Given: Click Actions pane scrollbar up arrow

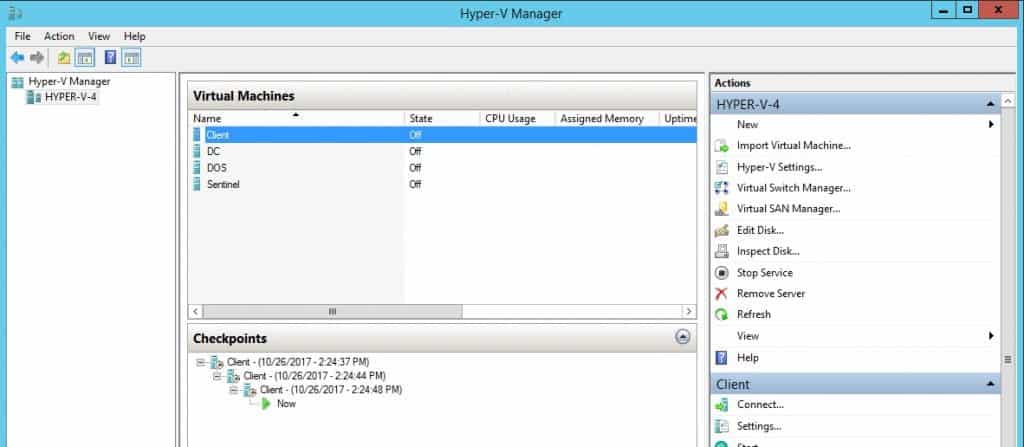Looking at the screenshot, I should [1007, 101].
